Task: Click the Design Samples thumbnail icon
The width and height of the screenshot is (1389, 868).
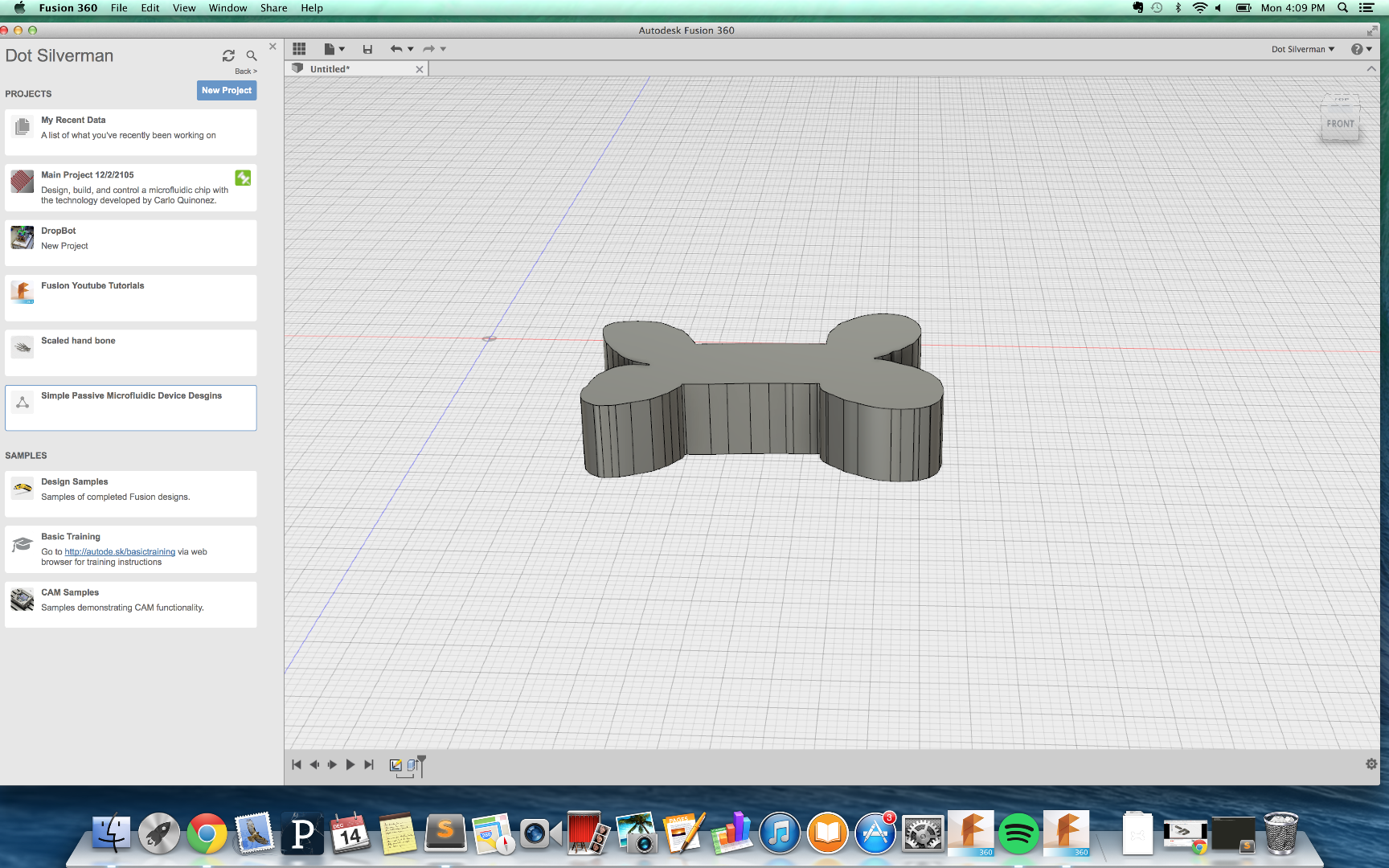Action: pos(23,488)
